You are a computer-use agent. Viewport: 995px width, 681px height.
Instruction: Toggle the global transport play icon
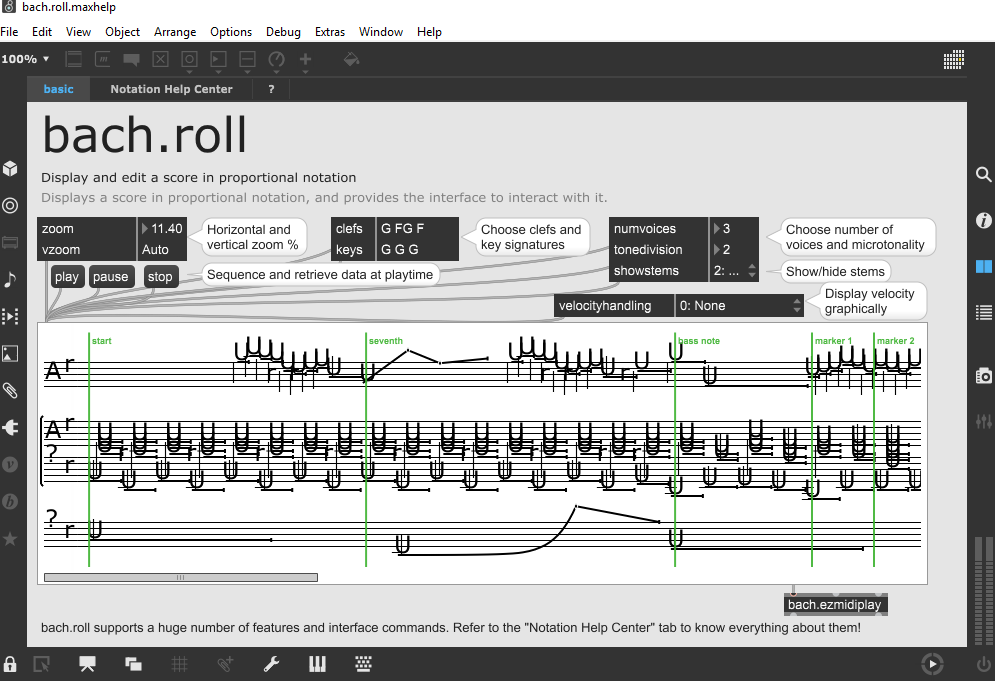click(932, 664)
